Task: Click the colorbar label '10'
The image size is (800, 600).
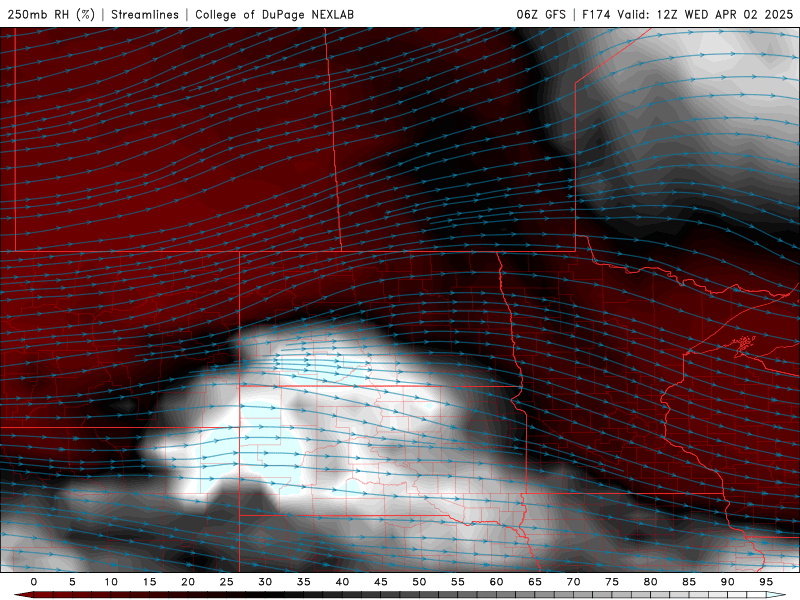Action: (x=111, y=582)
